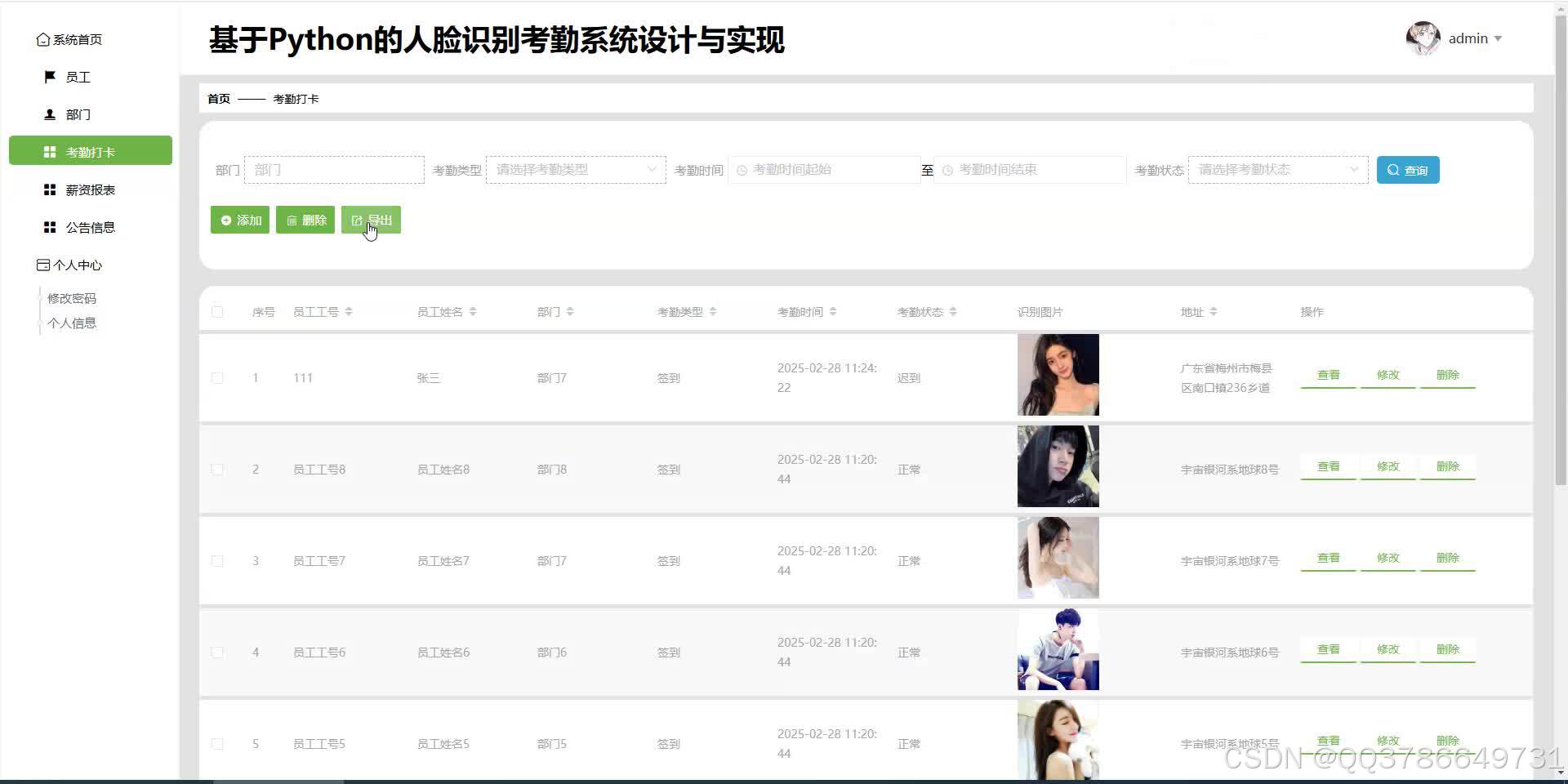Open the 部门 person icon
1568x784 pixels.
pos(49,114)
